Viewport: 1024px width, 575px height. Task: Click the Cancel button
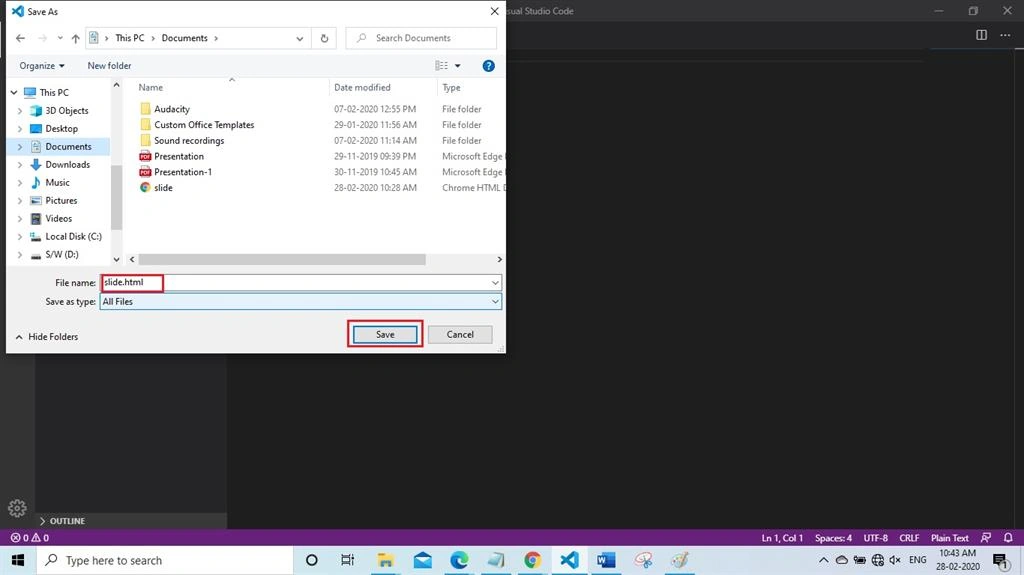pyautogui.click(x=460, y=334)
